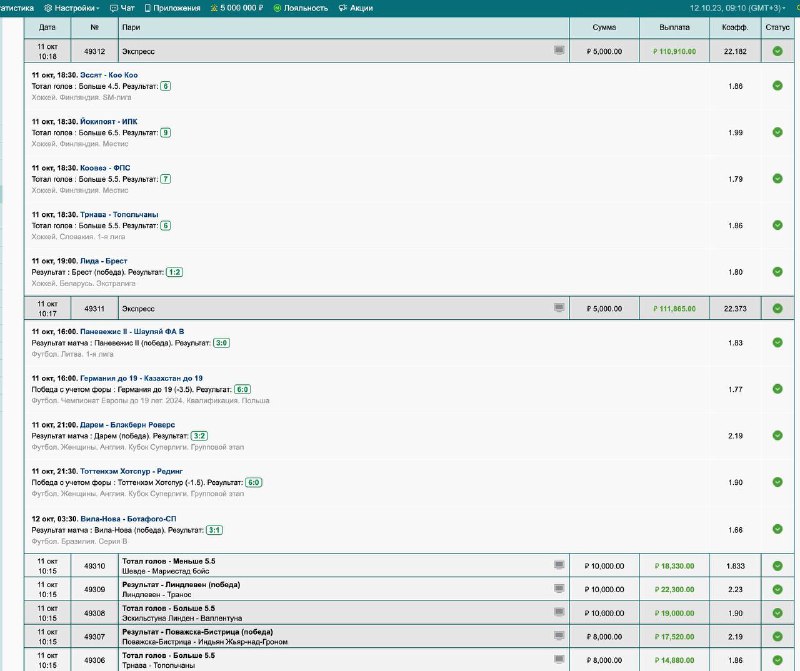The width and height of the screenshot is (800, 671).
Task: Click the Дата column header
Action: pos(47,27)
